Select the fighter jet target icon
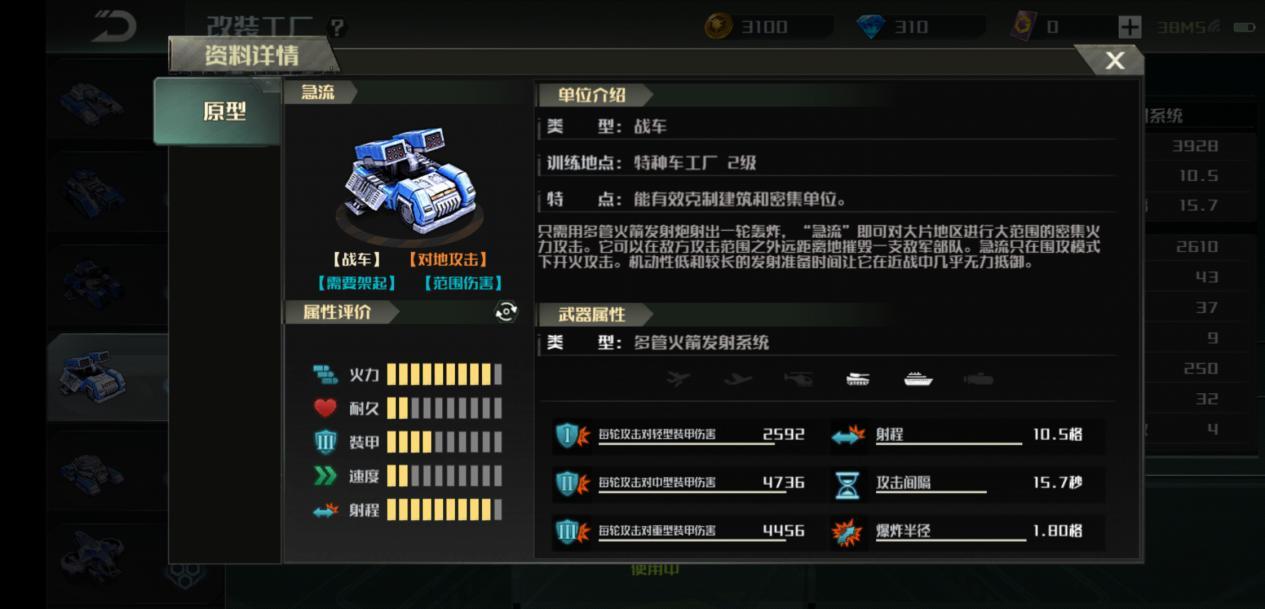 coord(678,379)
